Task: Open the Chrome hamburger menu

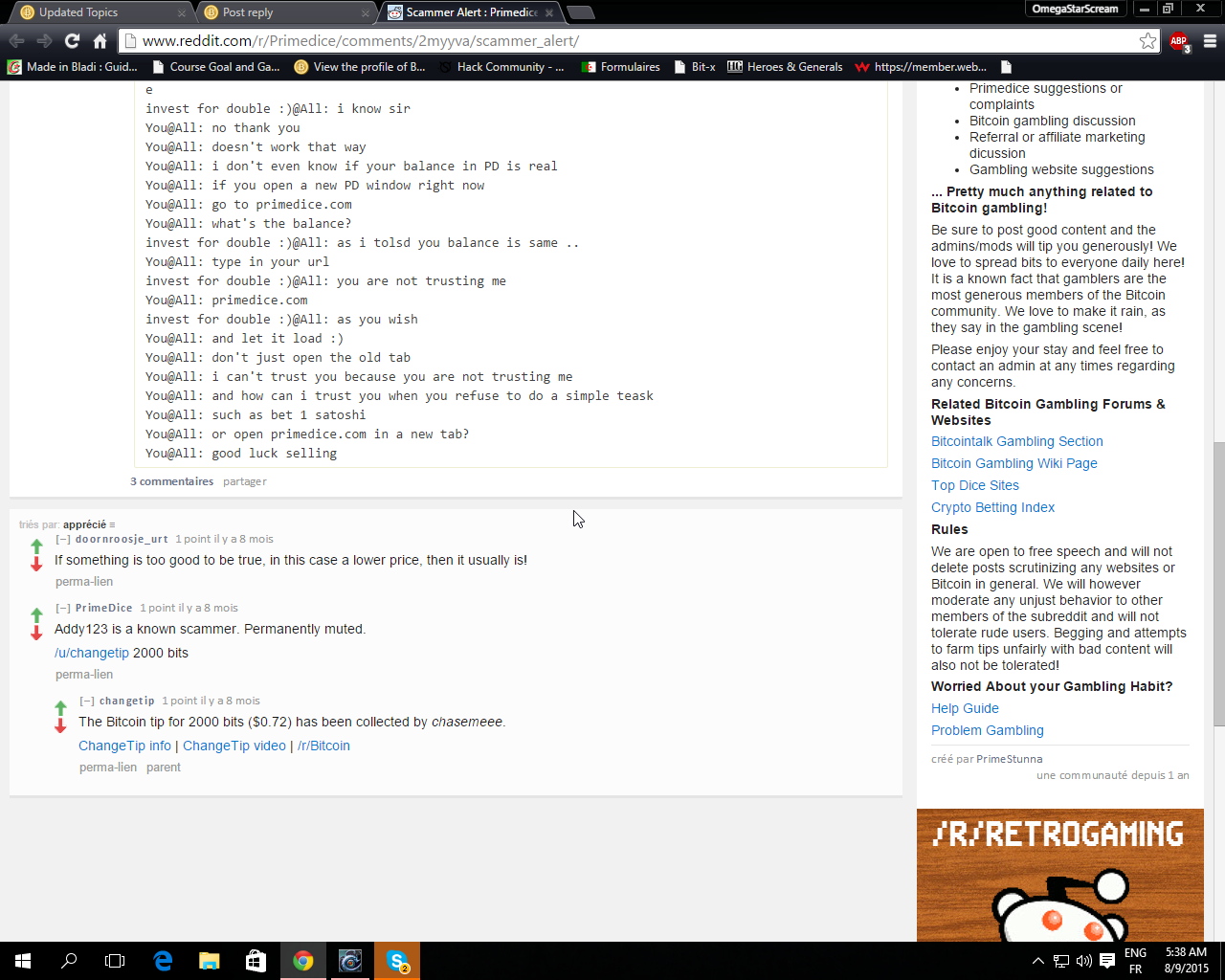Action: tap(1210, 41)
